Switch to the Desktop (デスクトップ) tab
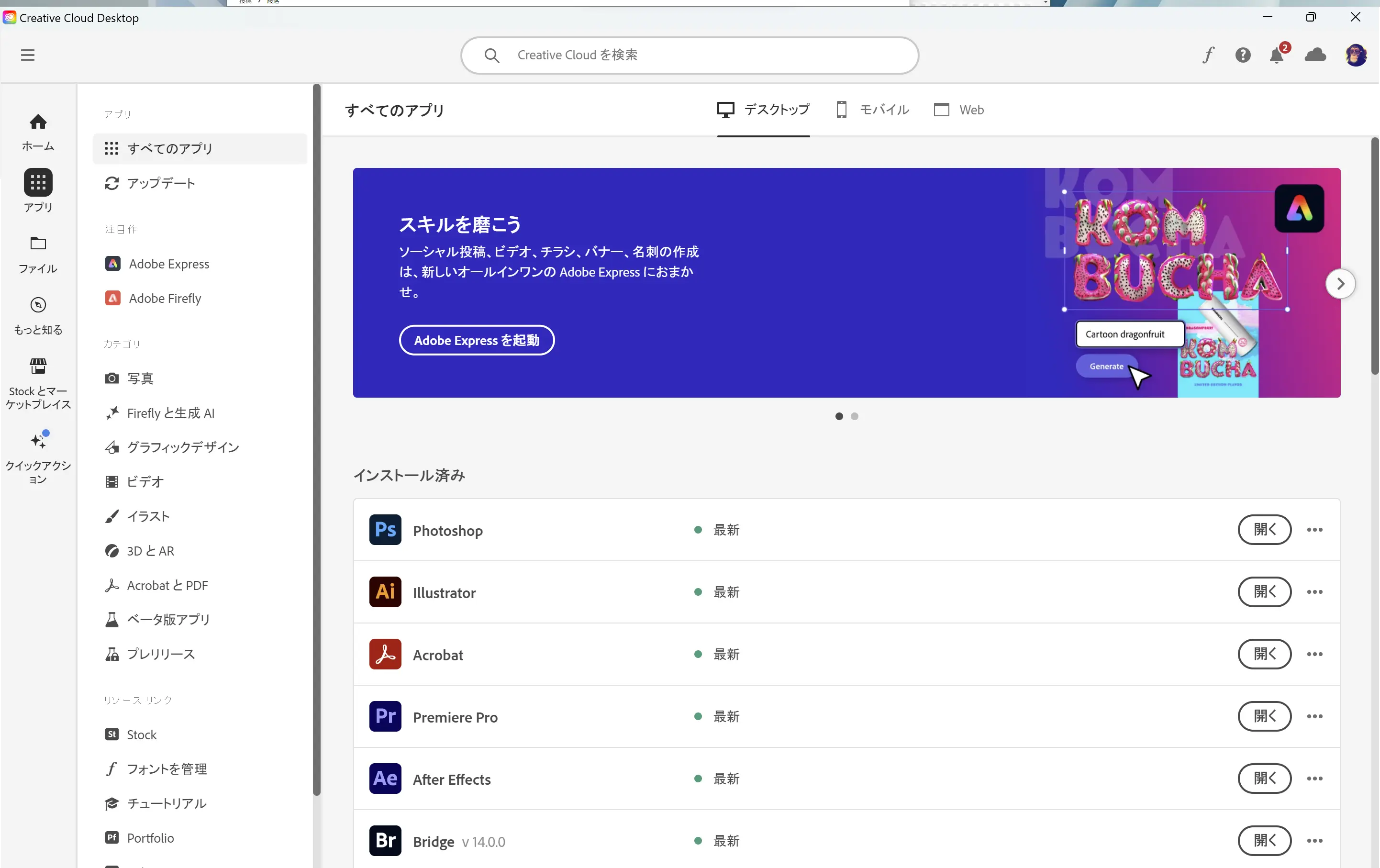 point(763,110)
